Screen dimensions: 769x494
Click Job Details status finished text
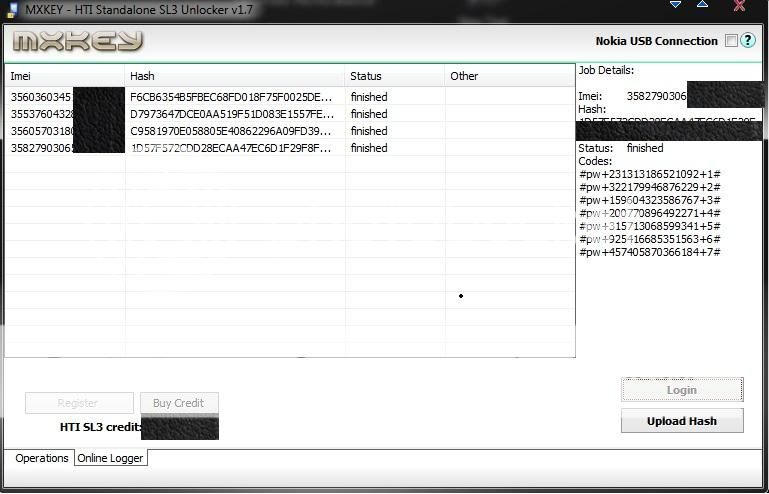pos(645,148)
